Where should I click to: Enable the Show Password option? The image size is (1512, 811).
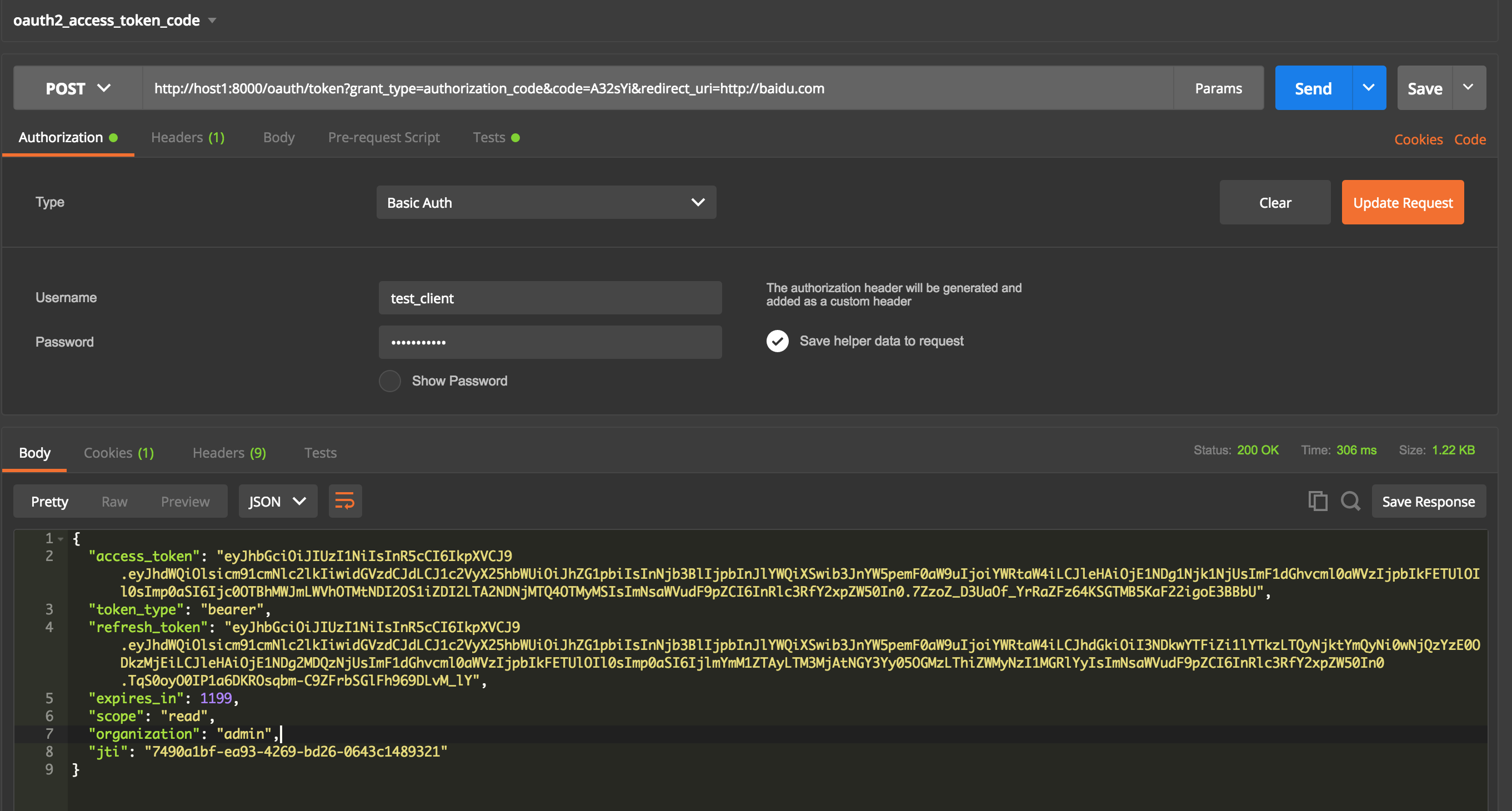(390, 381)
